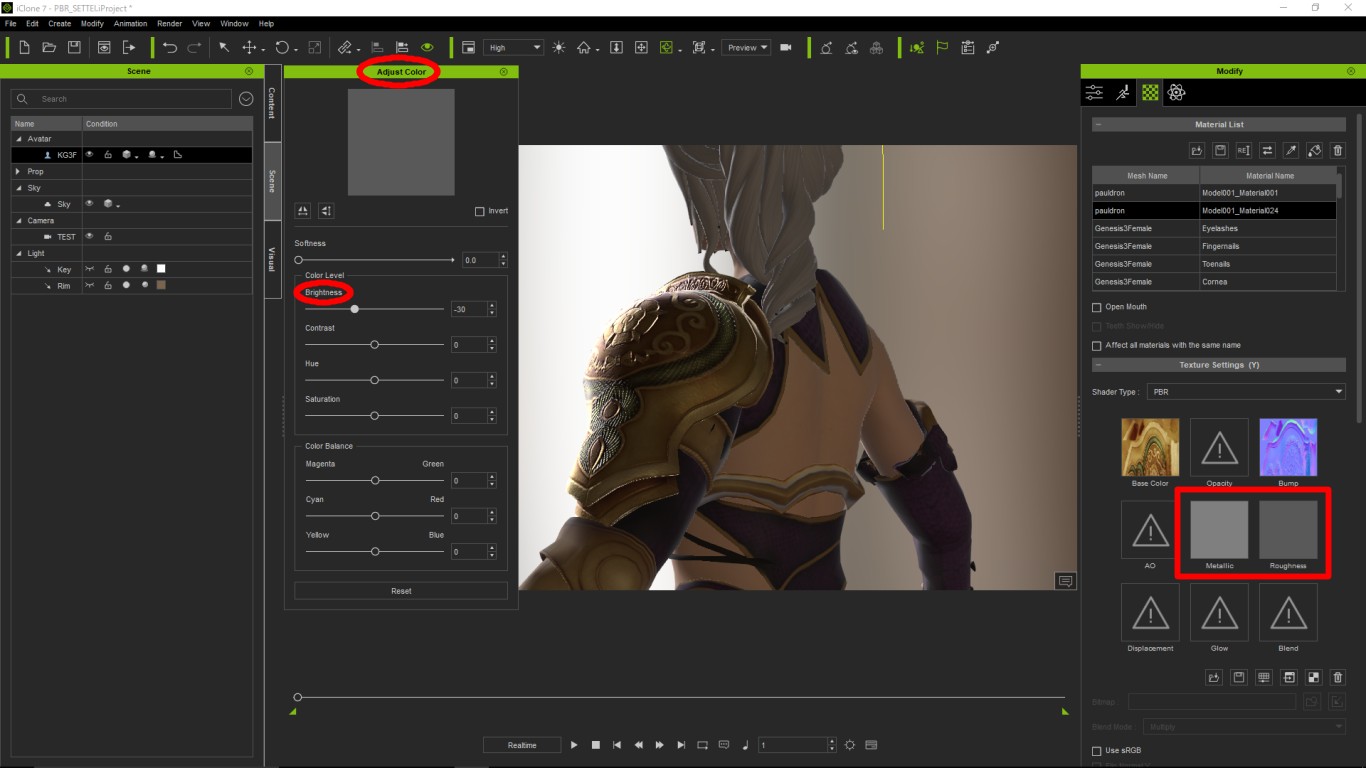Viewport: 1366px width, 768px height.
Task: Expand the Prop tree node
Action: pos(17,171)
